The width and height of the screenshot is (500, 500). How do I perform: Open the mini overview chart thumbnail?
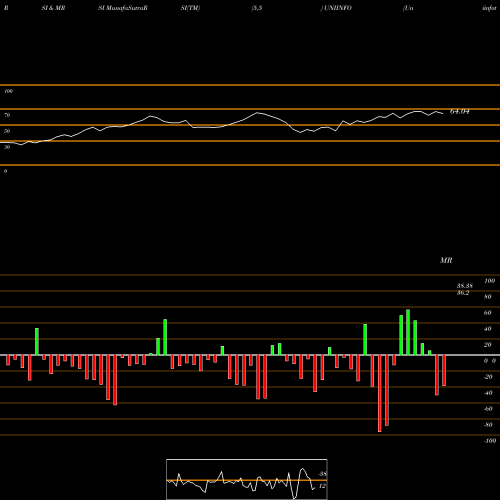(x=247, y=479)
